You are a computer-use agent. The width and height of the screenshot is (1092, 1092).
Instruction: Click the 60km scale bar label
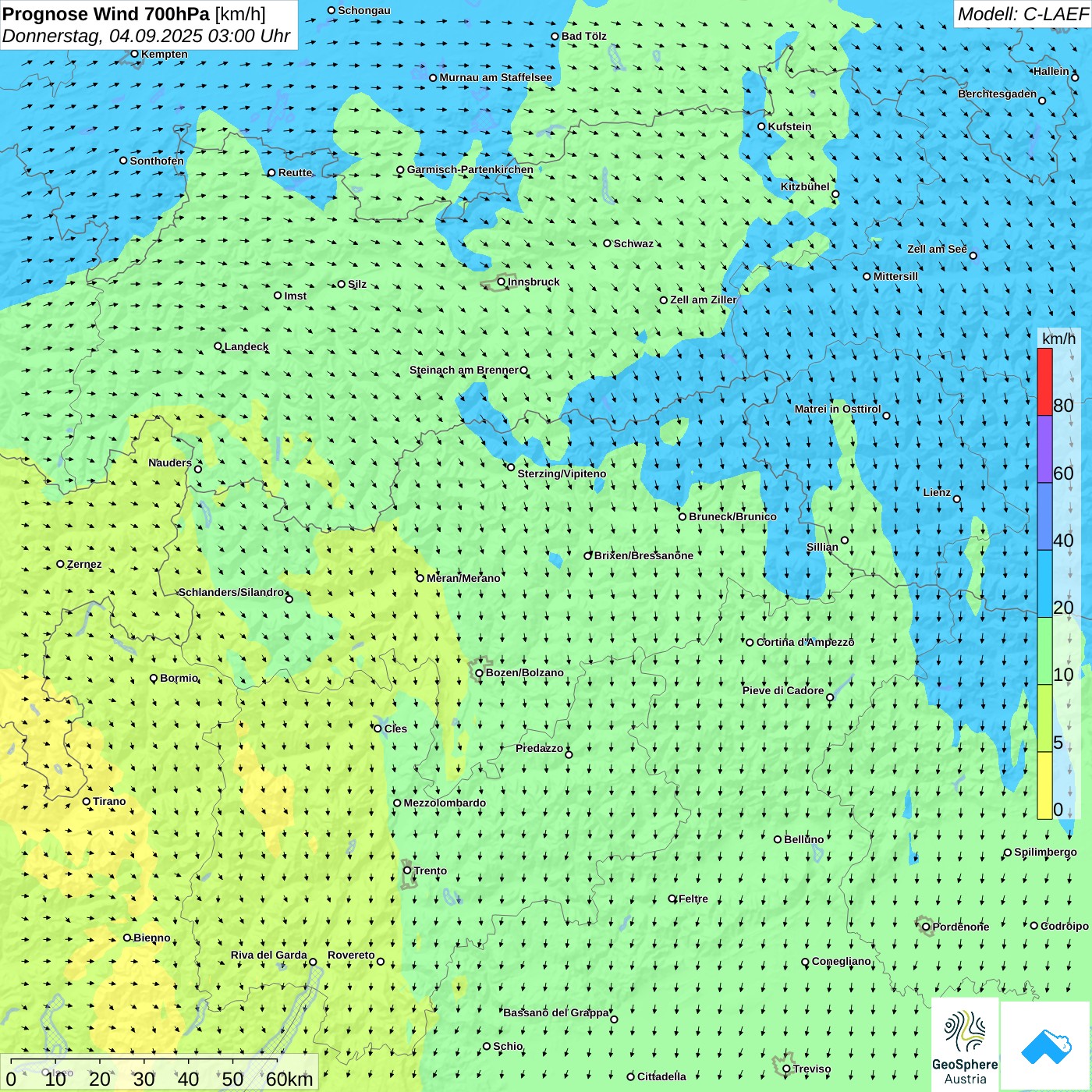coord(289,1080)
